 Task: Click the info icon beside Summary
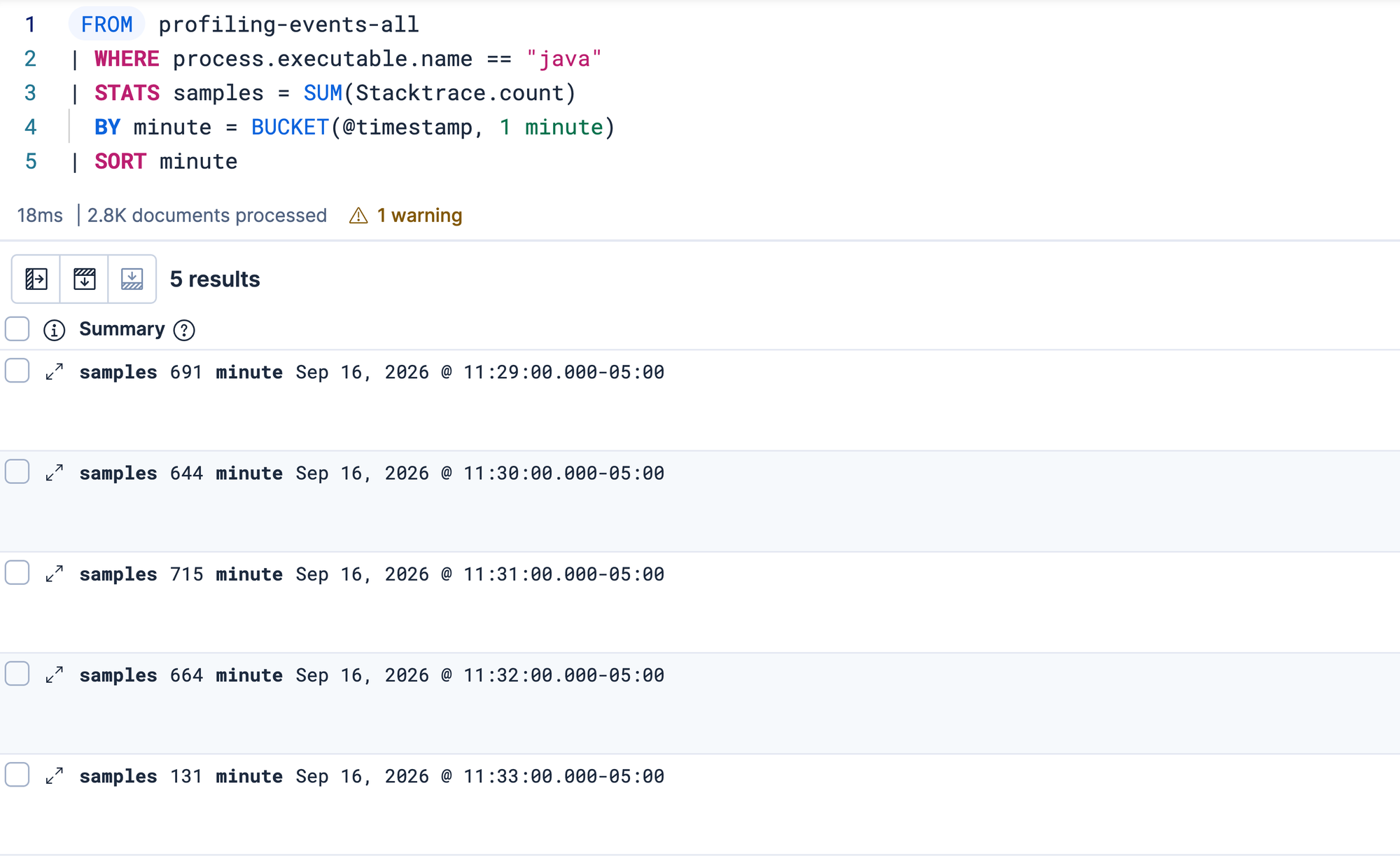55,330
